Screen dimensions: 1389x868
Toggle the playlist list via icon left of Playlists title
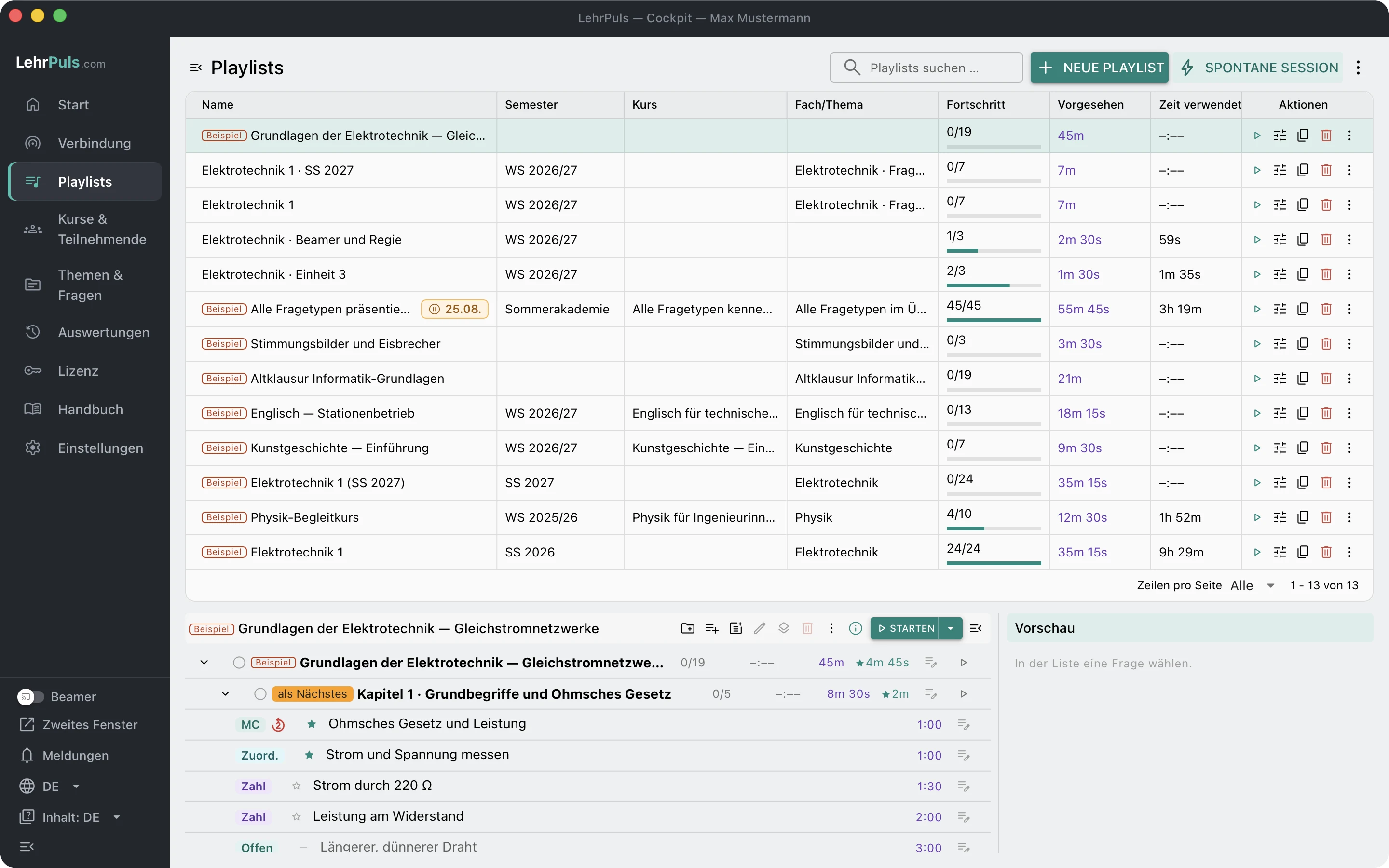(x=196, y=68)
